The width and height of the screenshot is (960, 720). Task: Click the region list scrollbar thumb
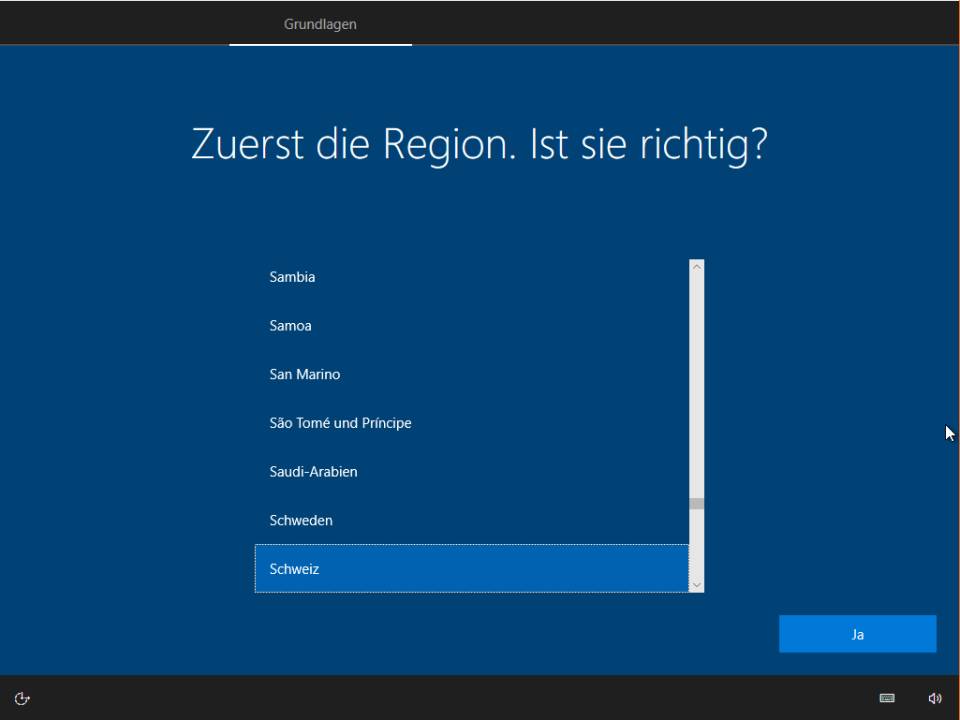pos(697,504)
